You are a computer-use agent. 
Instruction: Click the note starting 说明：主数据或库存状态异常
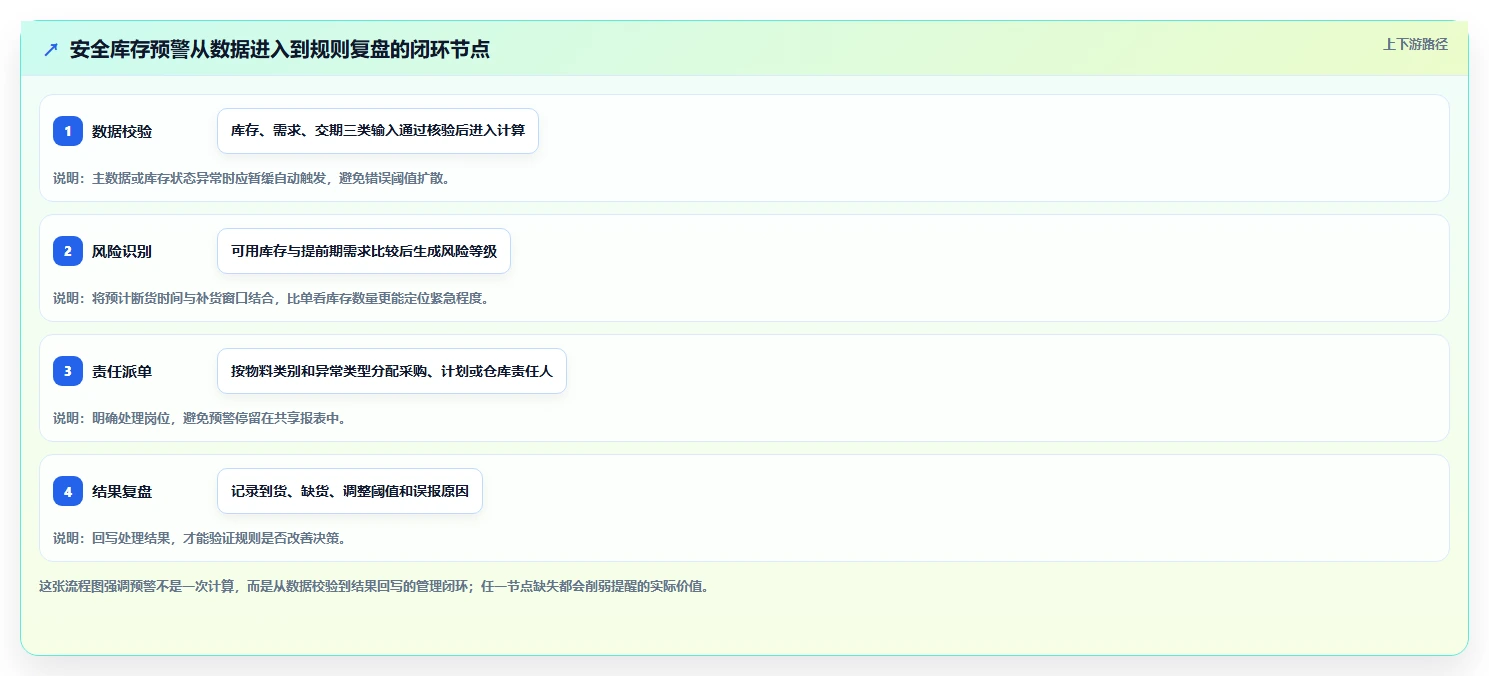tap(251, 178)
